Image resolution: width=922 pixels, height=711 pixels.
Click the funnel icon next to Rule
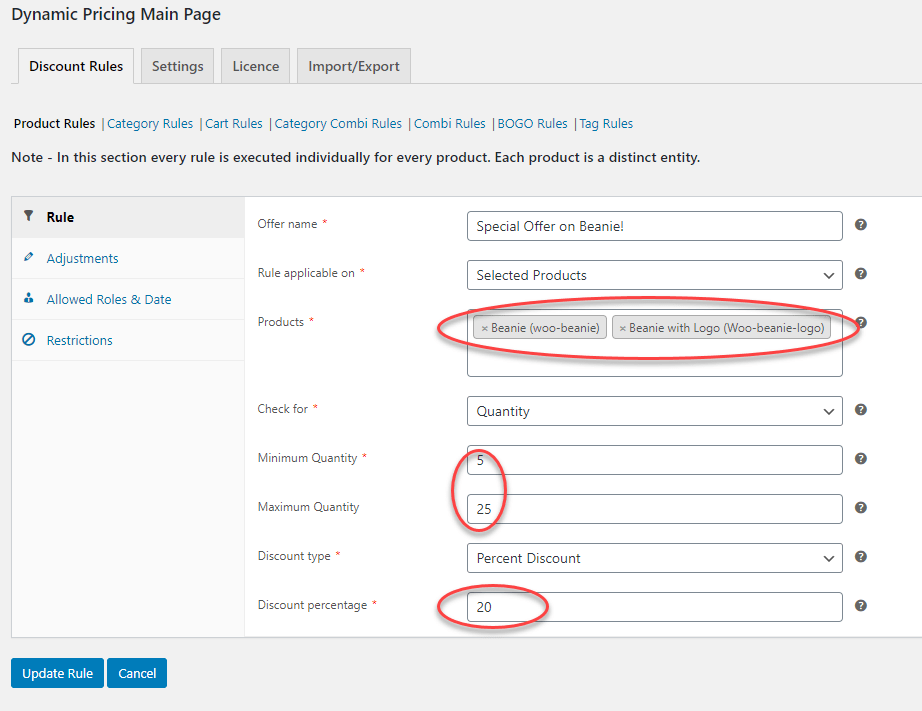pos(28,216)
